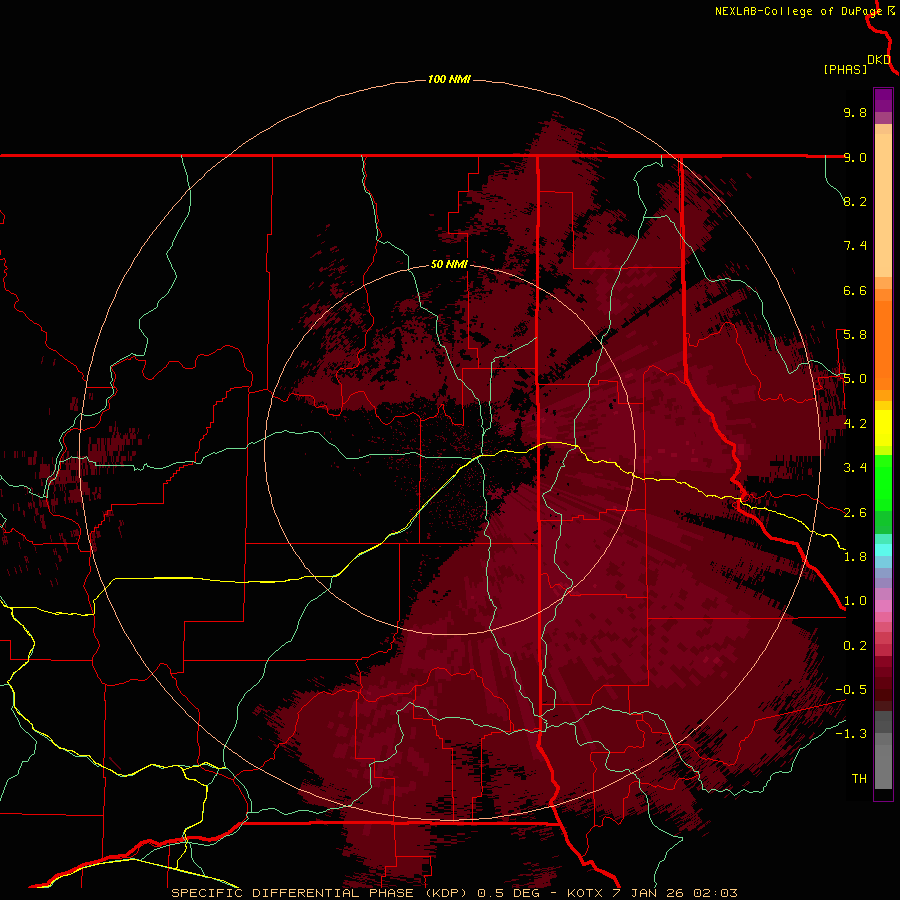This screenshot has height=900, width=900.
Task: Click the 3.4 value on the color scale
Action: pos(855,468)
